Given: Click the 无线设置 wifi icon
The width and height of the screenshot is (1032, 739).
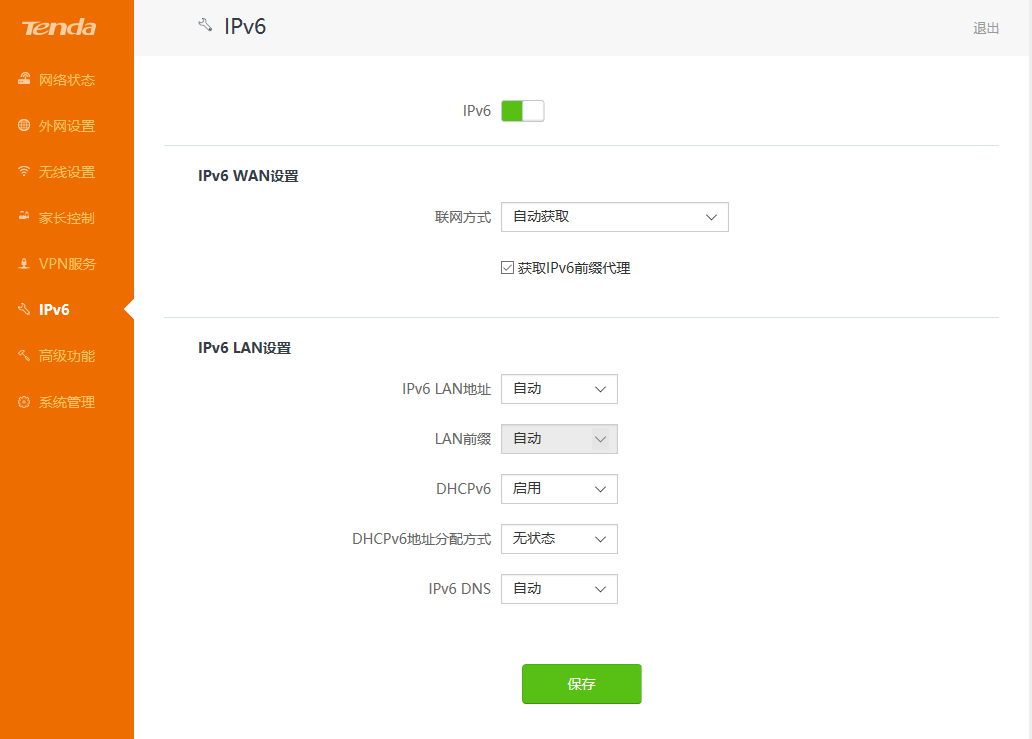Looking at the screenshot, I should pos(24,171).
